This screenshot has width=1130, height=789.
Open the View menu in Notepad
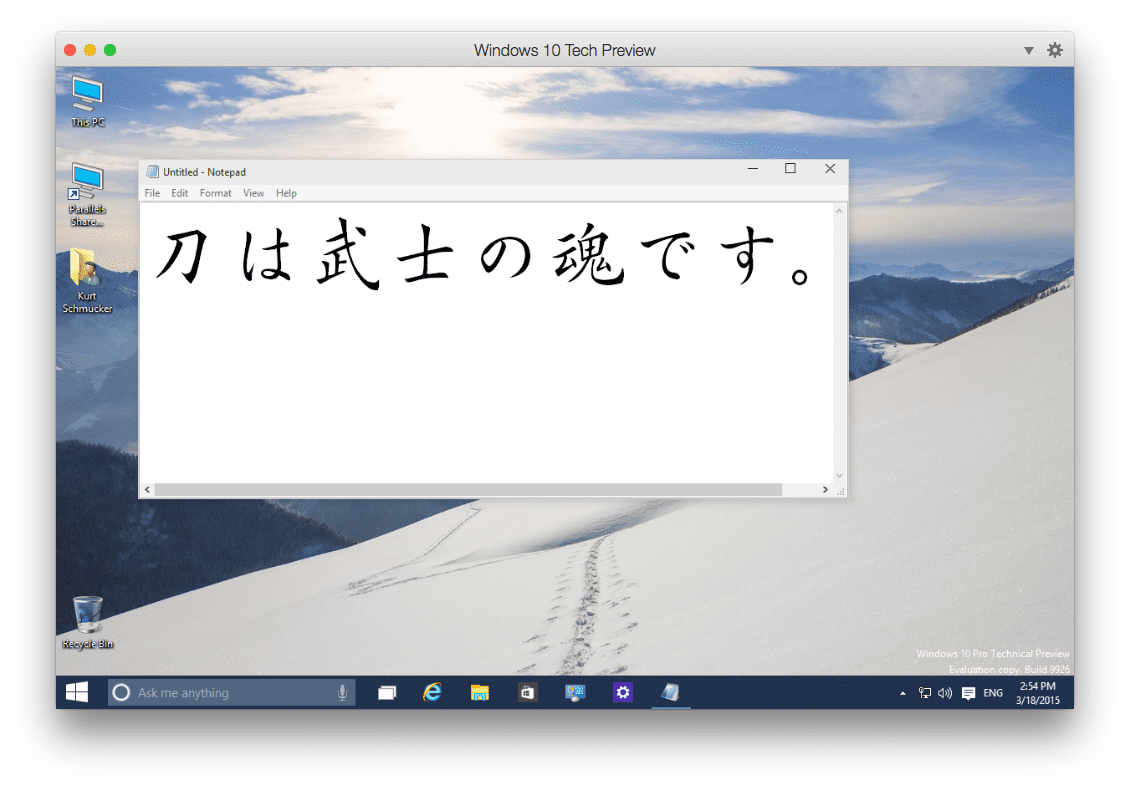point(253,193)
